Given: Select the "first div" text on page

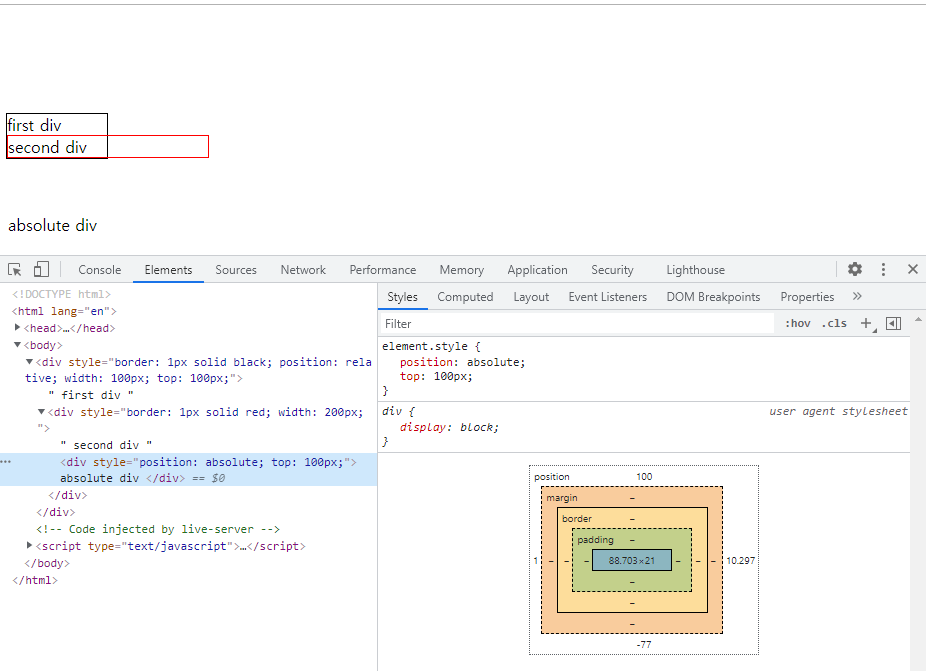Looking at the screenshot, I should 34,125.
